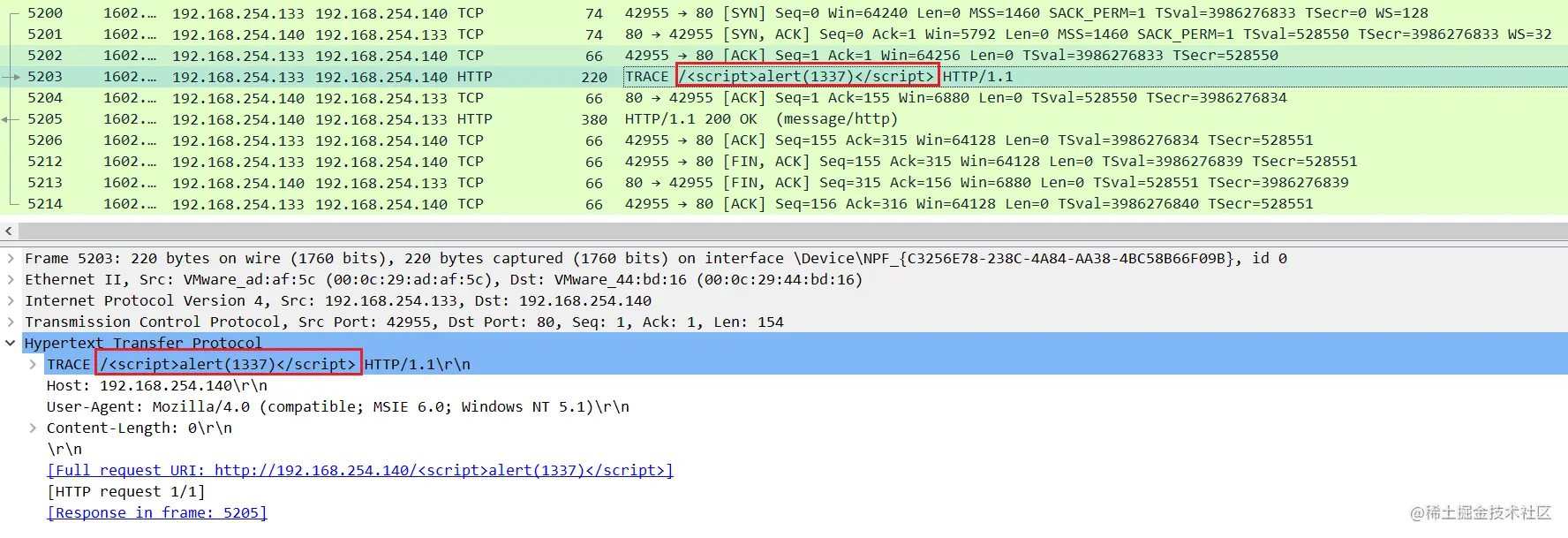Expand Internet Protocol Version 4 details
The height and width of the screenshot is (538, 1568).
pyautogui.click(x=10, y=301)
